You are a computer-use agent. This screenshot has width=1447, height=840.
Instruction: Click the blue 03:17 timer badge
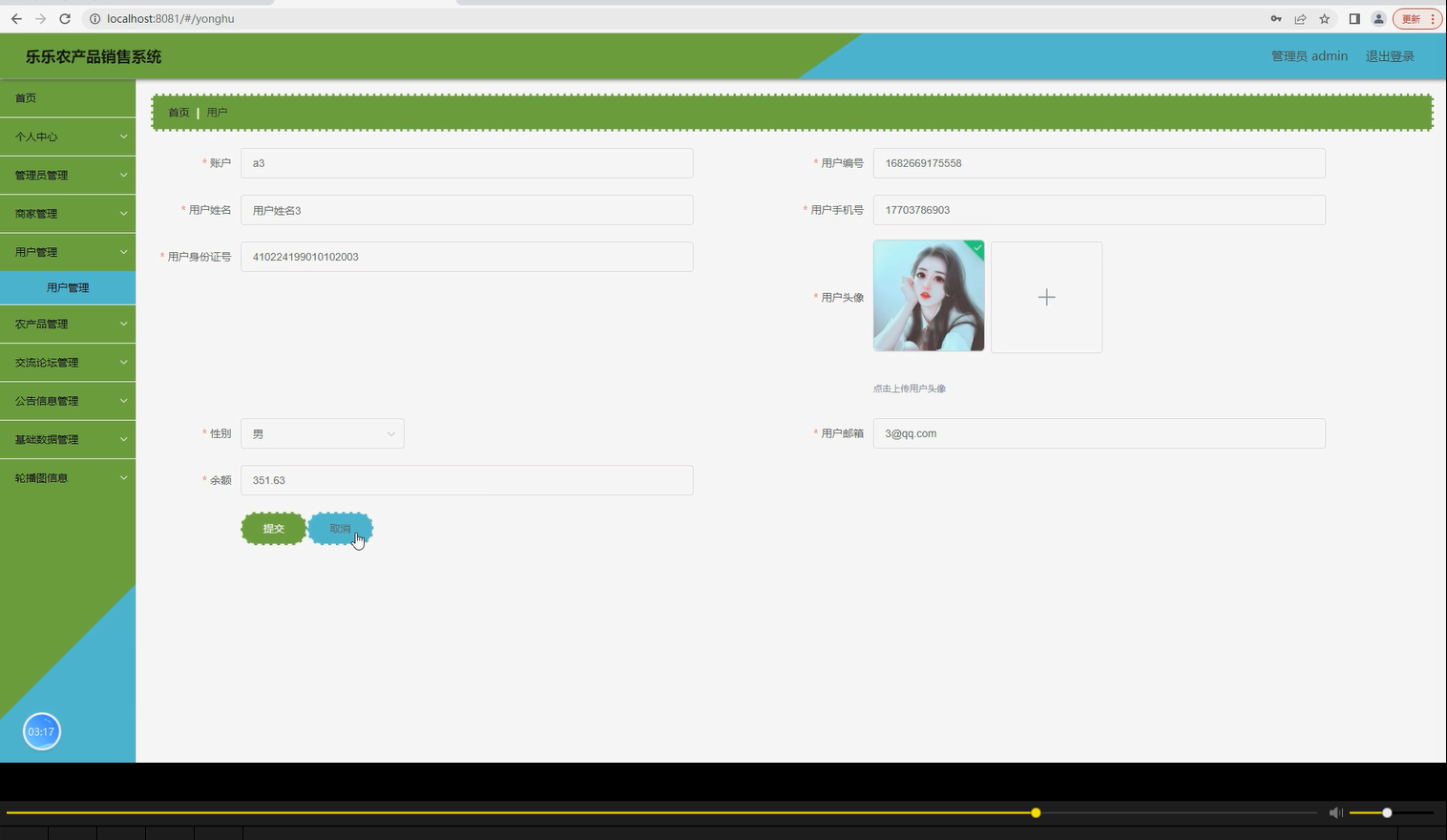(x=41, y=731)
